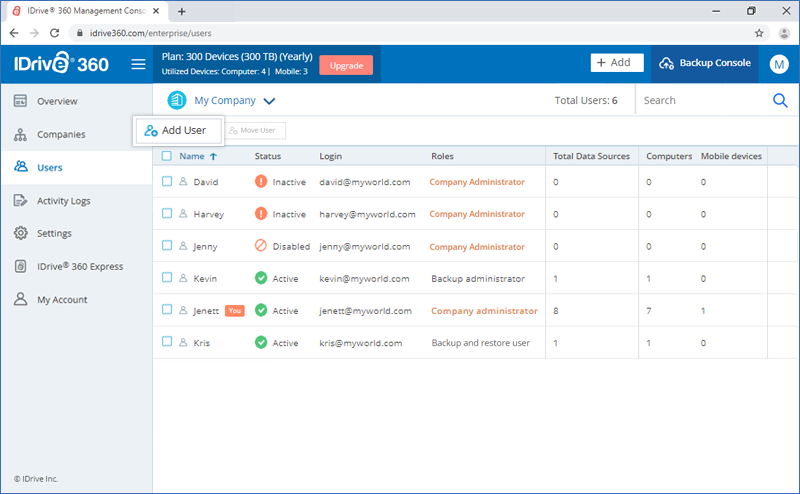The image size is (800, 494).
Task: Click Jenett's active status checkmark
Action: [x=261, y=310]
